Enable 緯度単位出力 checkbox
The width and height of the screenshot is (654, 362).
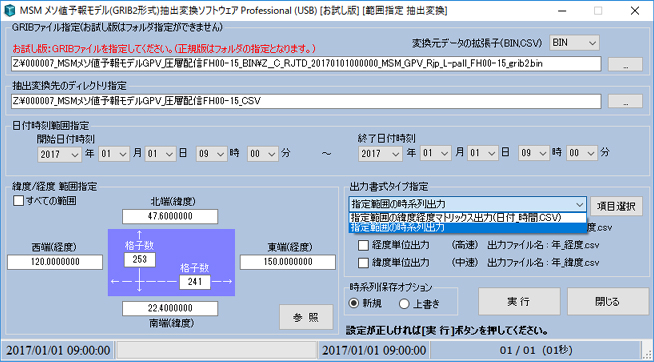[x=363, y=263]
